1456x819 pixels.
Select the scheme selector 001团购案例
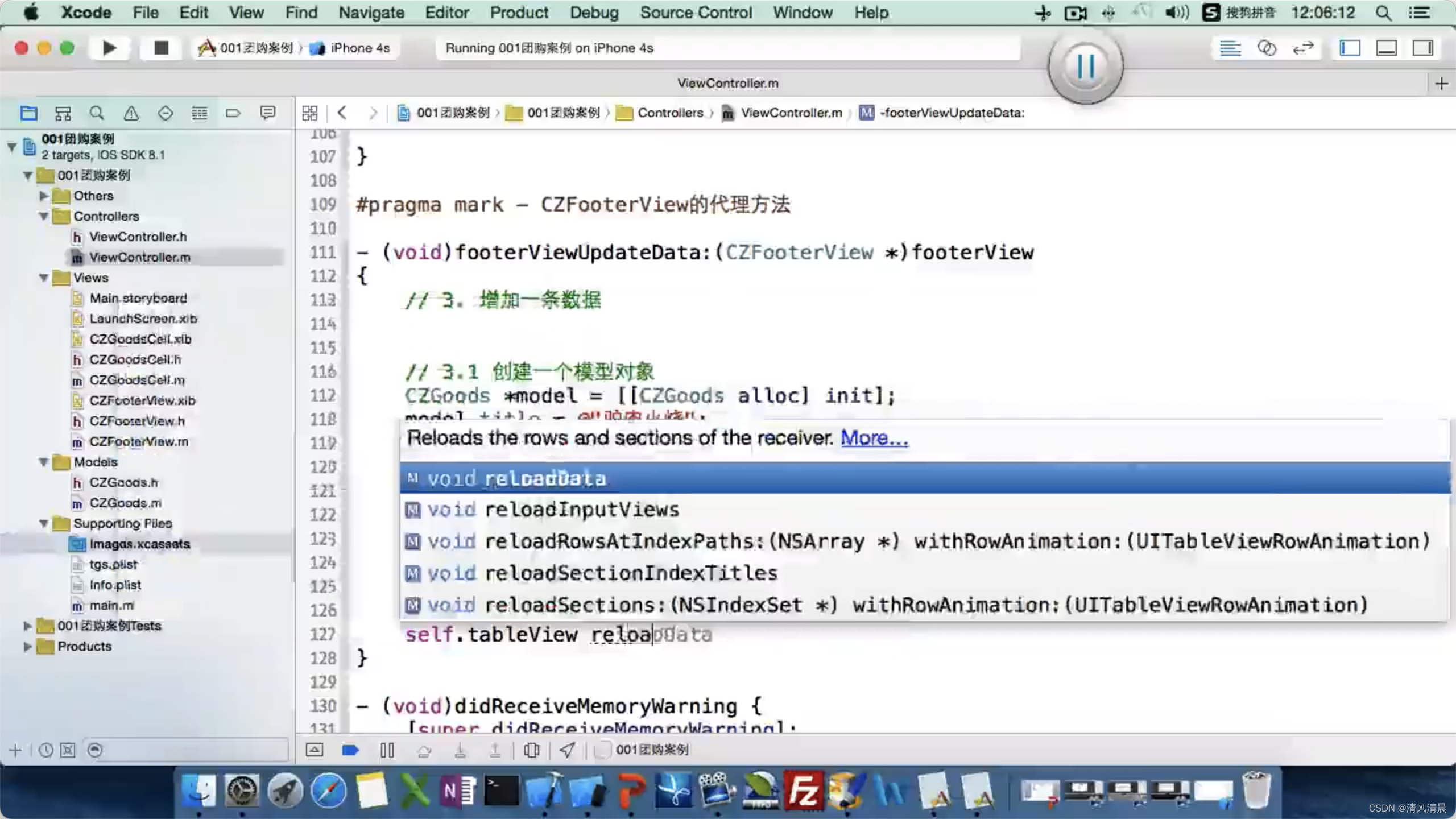coord(245,47)
